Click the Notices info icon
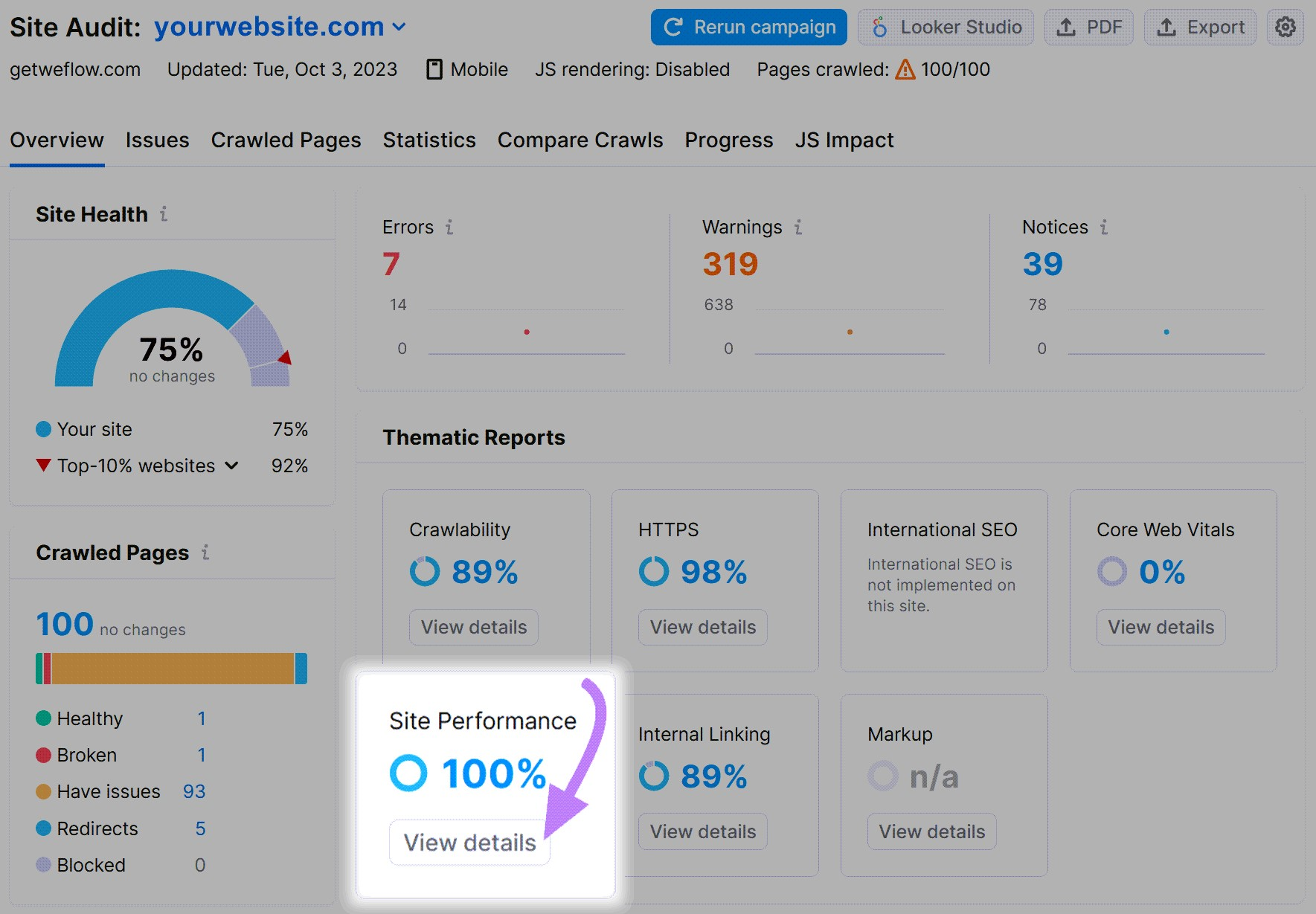Screen dimensions: 1316x914 (1105, 228)
